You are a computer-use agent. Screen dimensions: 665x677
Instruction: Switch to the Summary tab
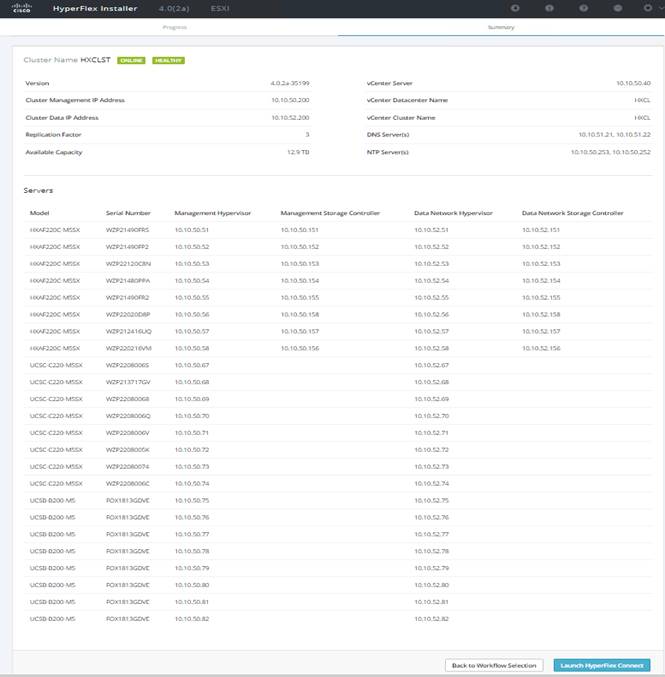click(x=501, y=27)
